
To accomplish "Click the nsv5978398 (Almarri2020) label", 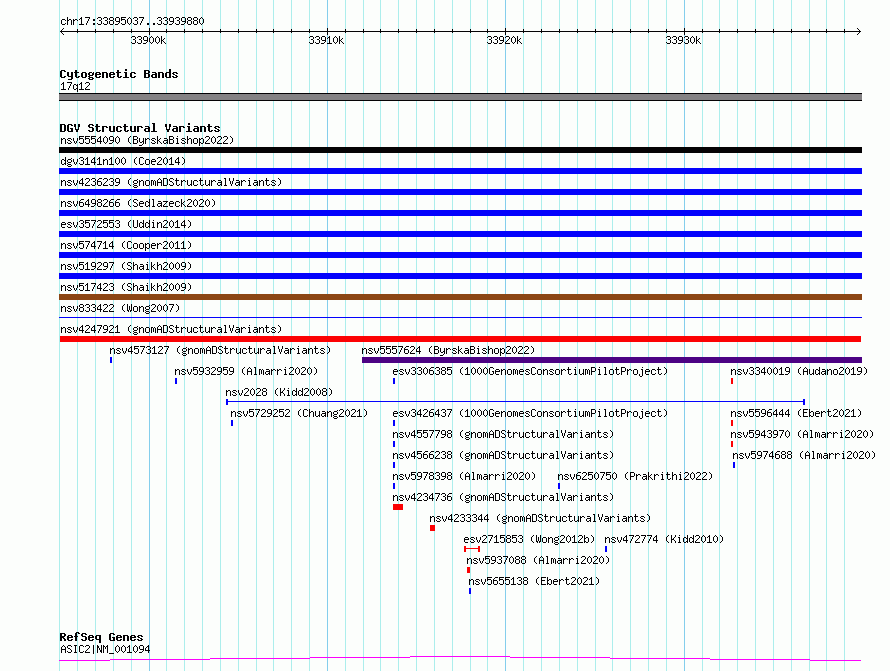I will tap(464, 476).
